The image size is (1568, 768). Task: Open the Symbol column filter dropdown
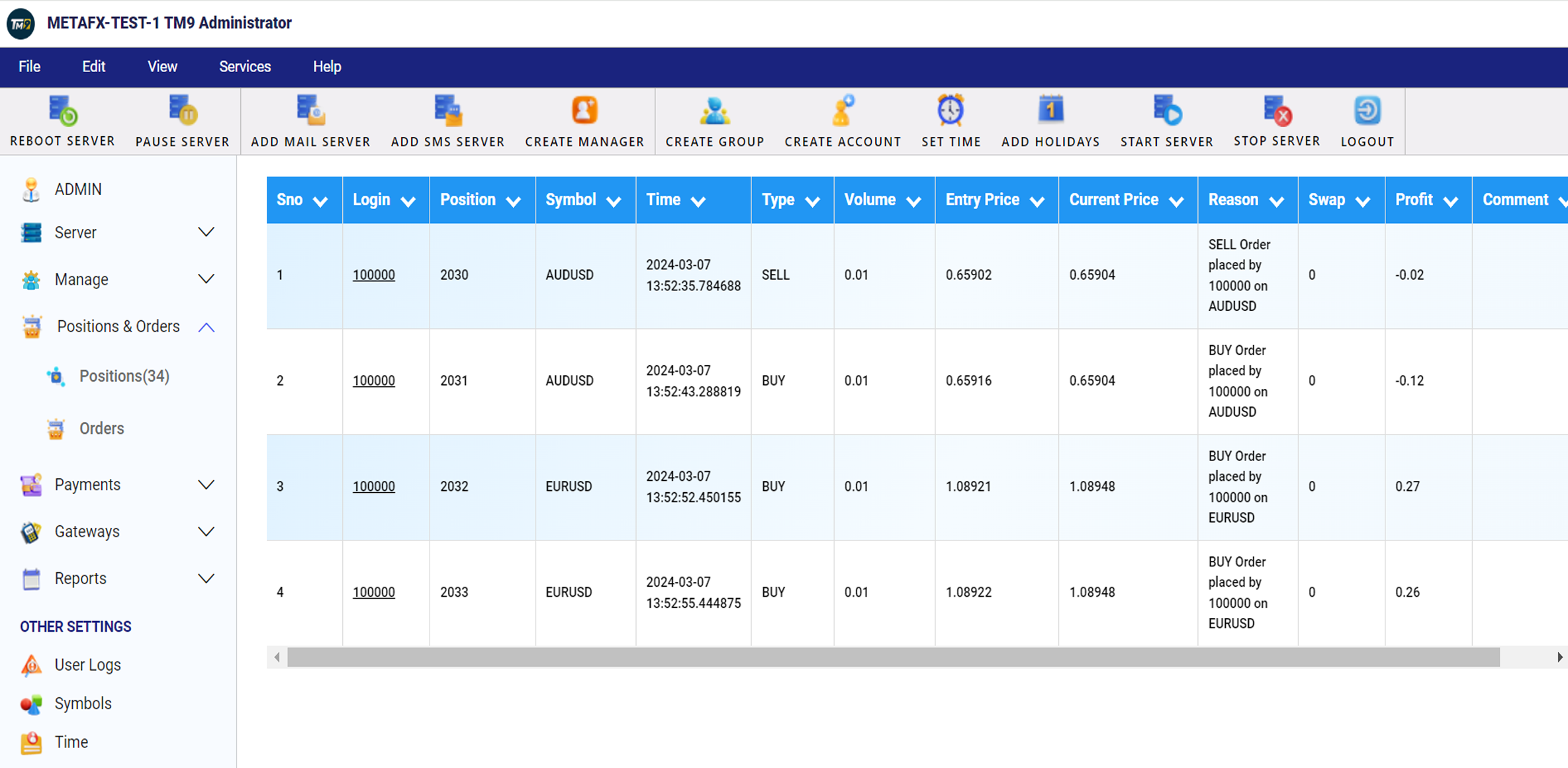614,201
